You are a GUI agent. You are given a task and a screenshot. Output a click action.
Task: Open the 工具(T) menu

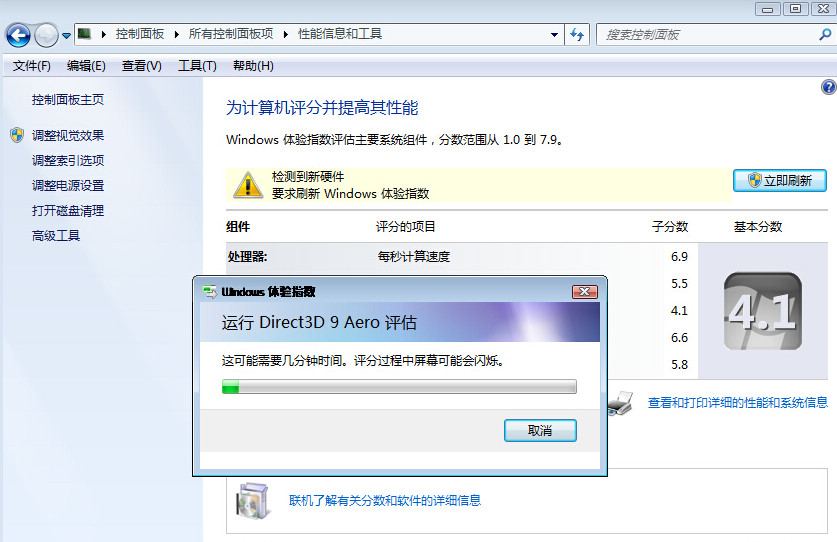[x=197, y=66]
